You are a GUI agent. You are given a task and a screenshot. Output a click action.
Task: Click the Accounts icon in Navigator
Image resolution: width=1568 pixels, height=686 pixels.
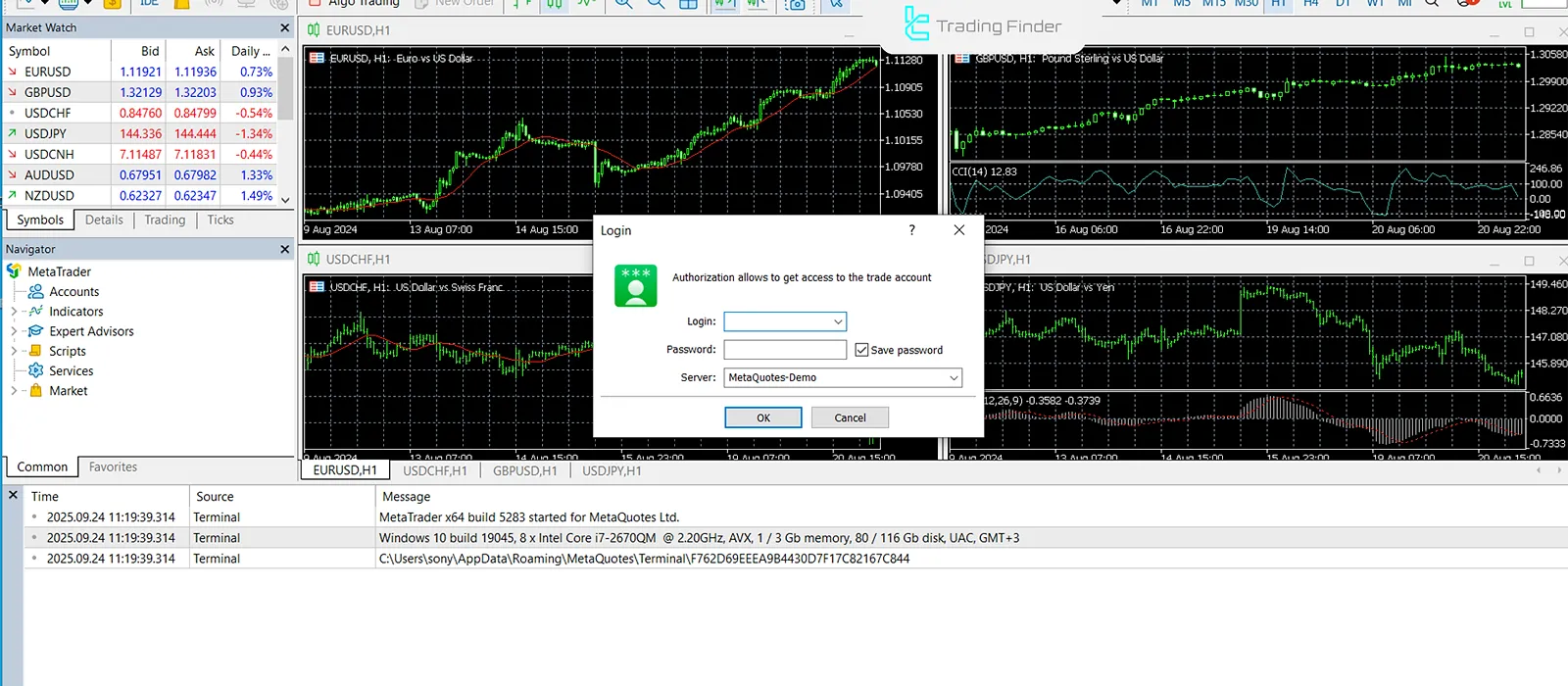[36, 292]
